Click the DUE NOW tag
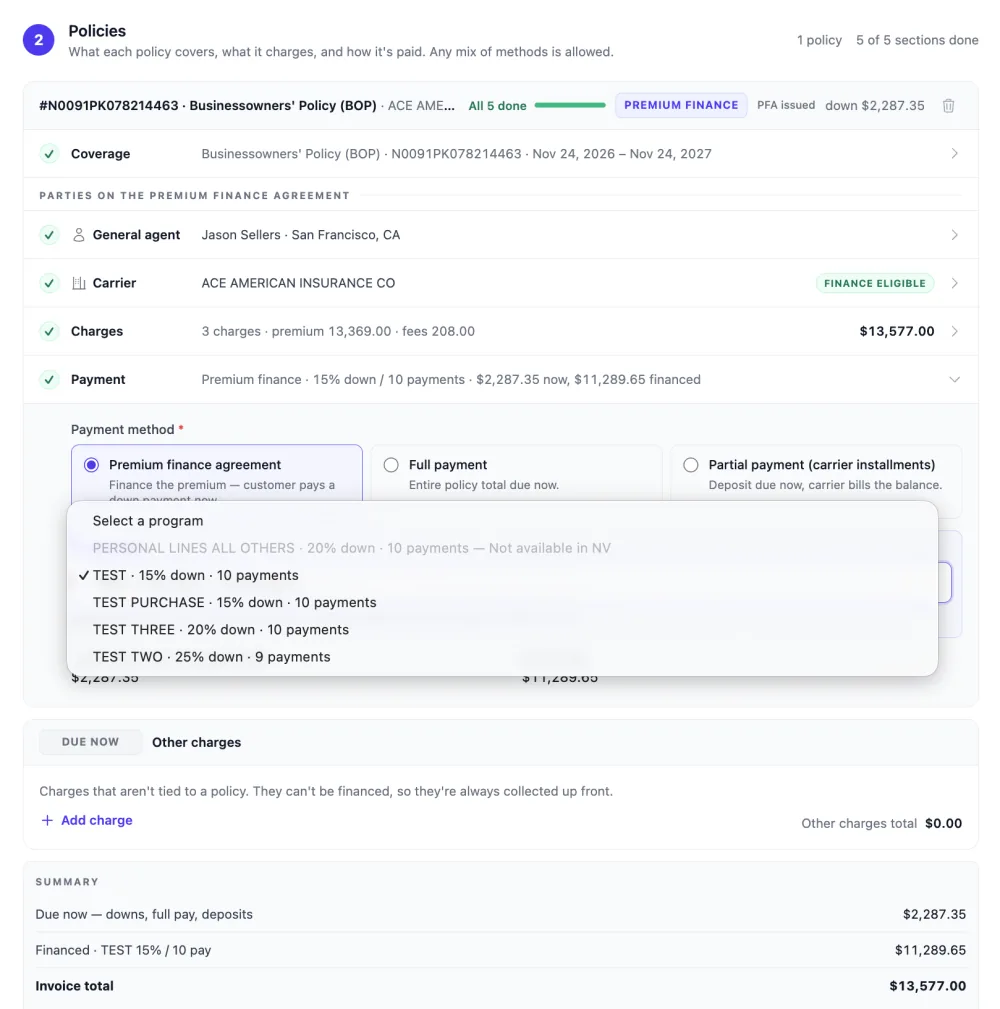 pos(90,742)
